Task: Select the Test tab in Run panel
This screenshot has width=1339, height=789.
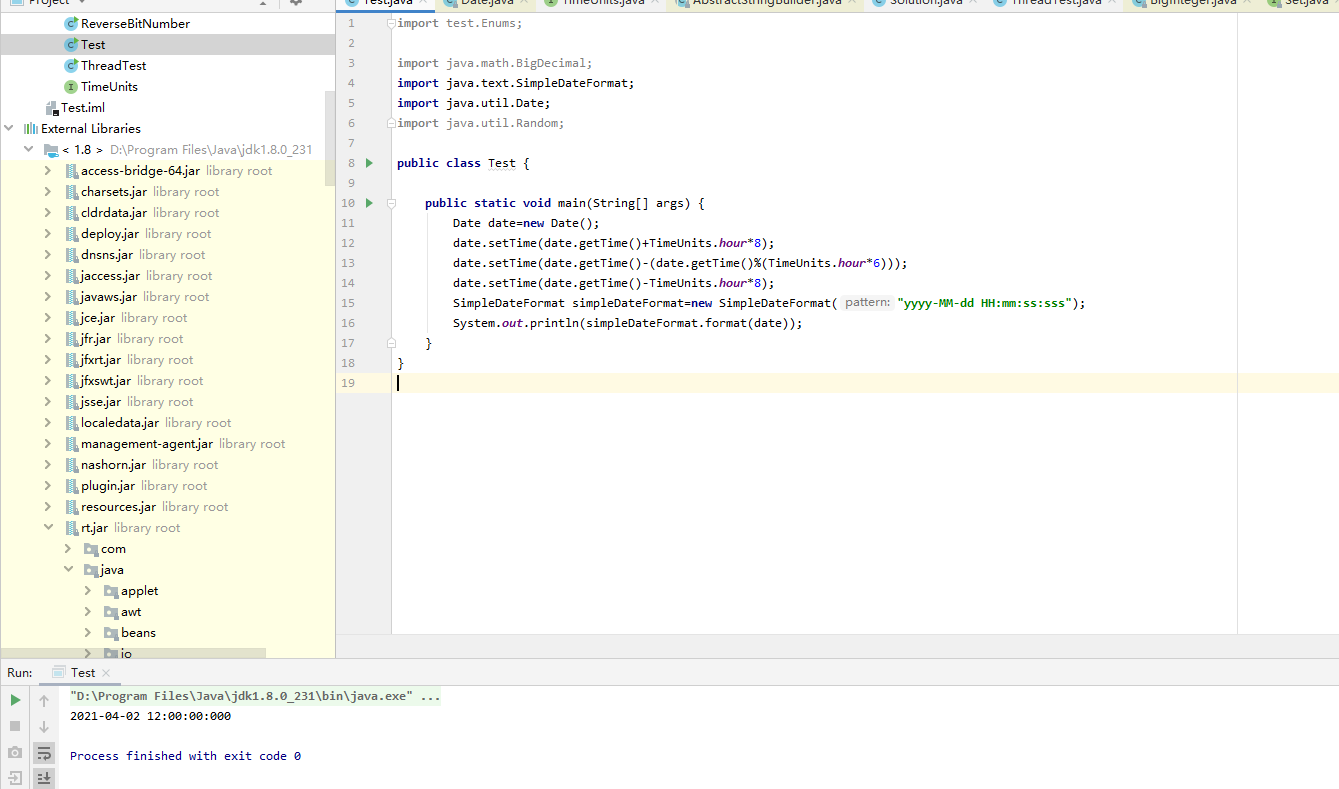Action: (83, 673)
